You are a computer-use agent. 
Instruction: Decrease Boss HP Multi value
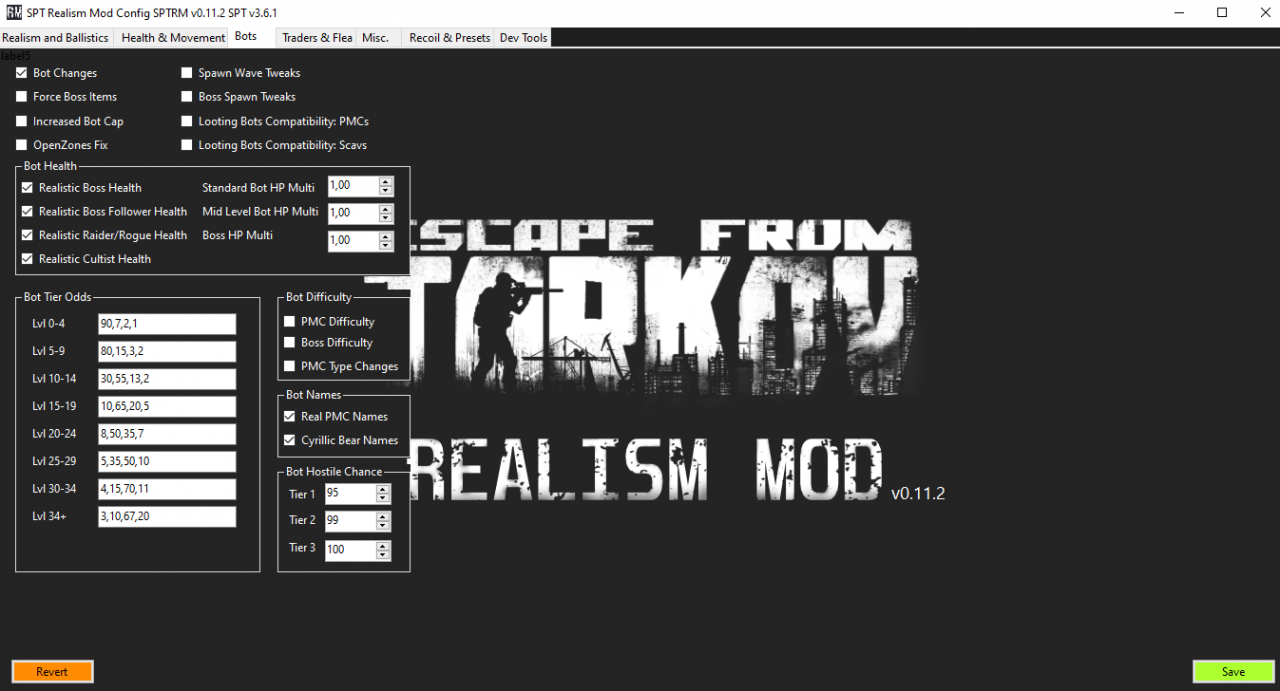(x=386, y=245)
